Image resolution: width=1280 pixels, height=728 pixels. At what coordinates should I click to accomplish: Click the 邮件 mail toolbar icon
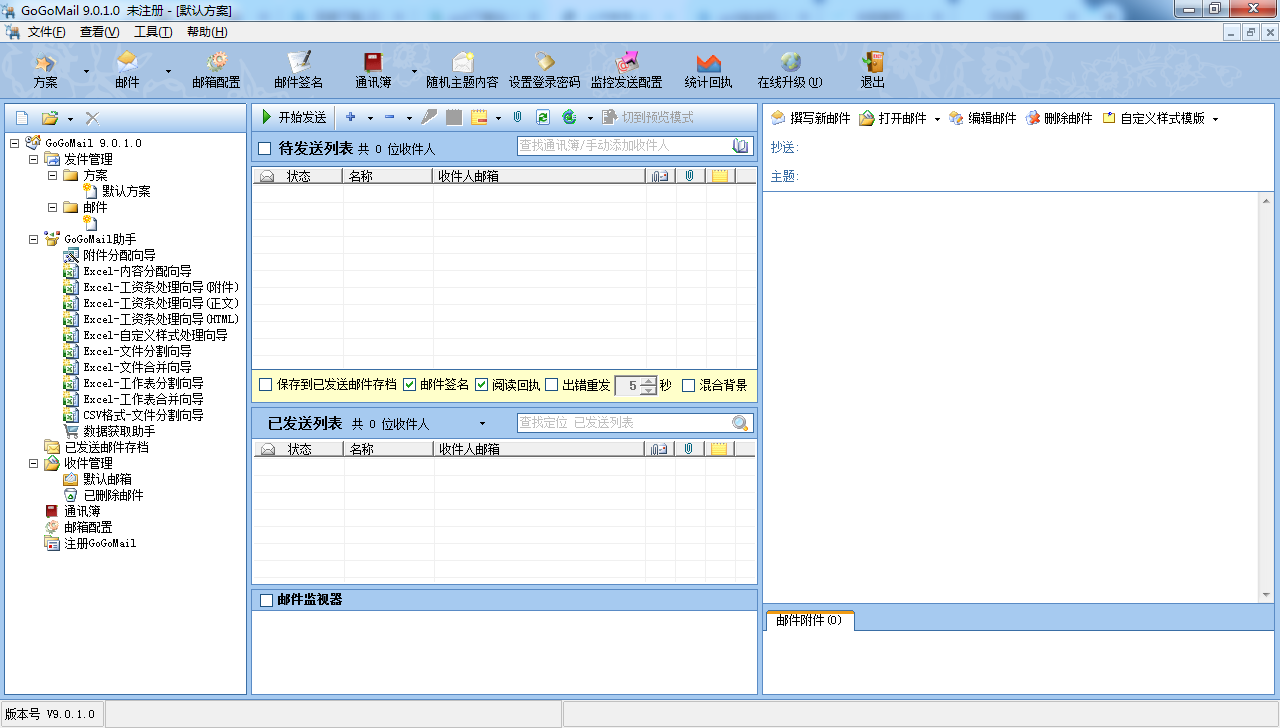coord(127,71)
